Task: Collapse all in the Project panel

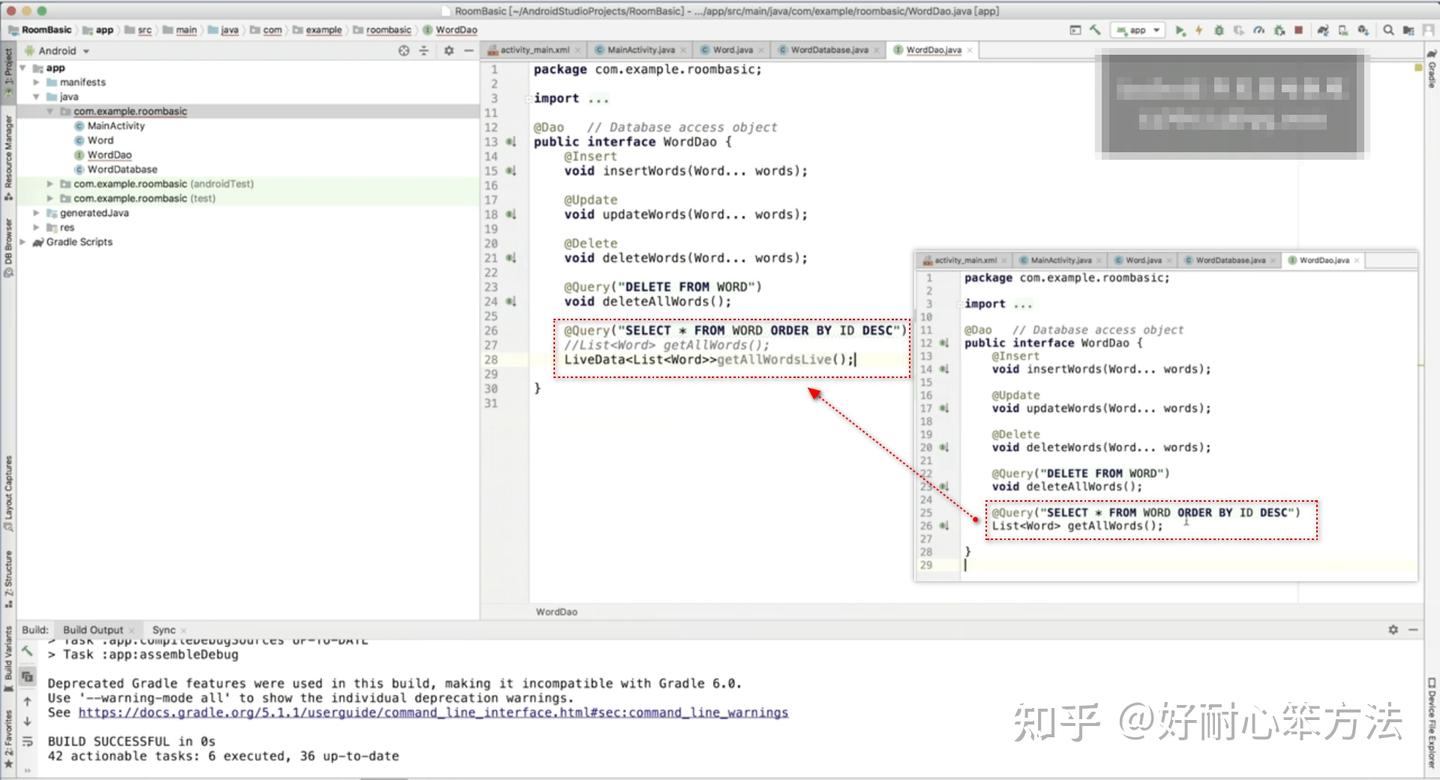Action: pos(424,50)
